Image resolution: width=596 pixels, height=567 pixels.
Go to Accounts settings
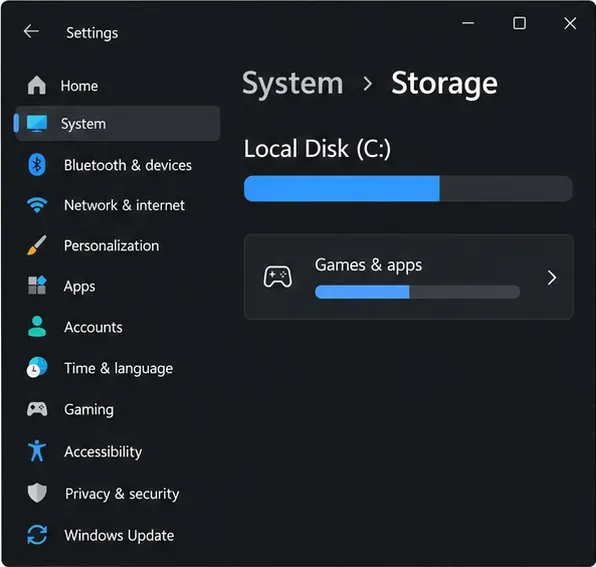coord(117,327)
